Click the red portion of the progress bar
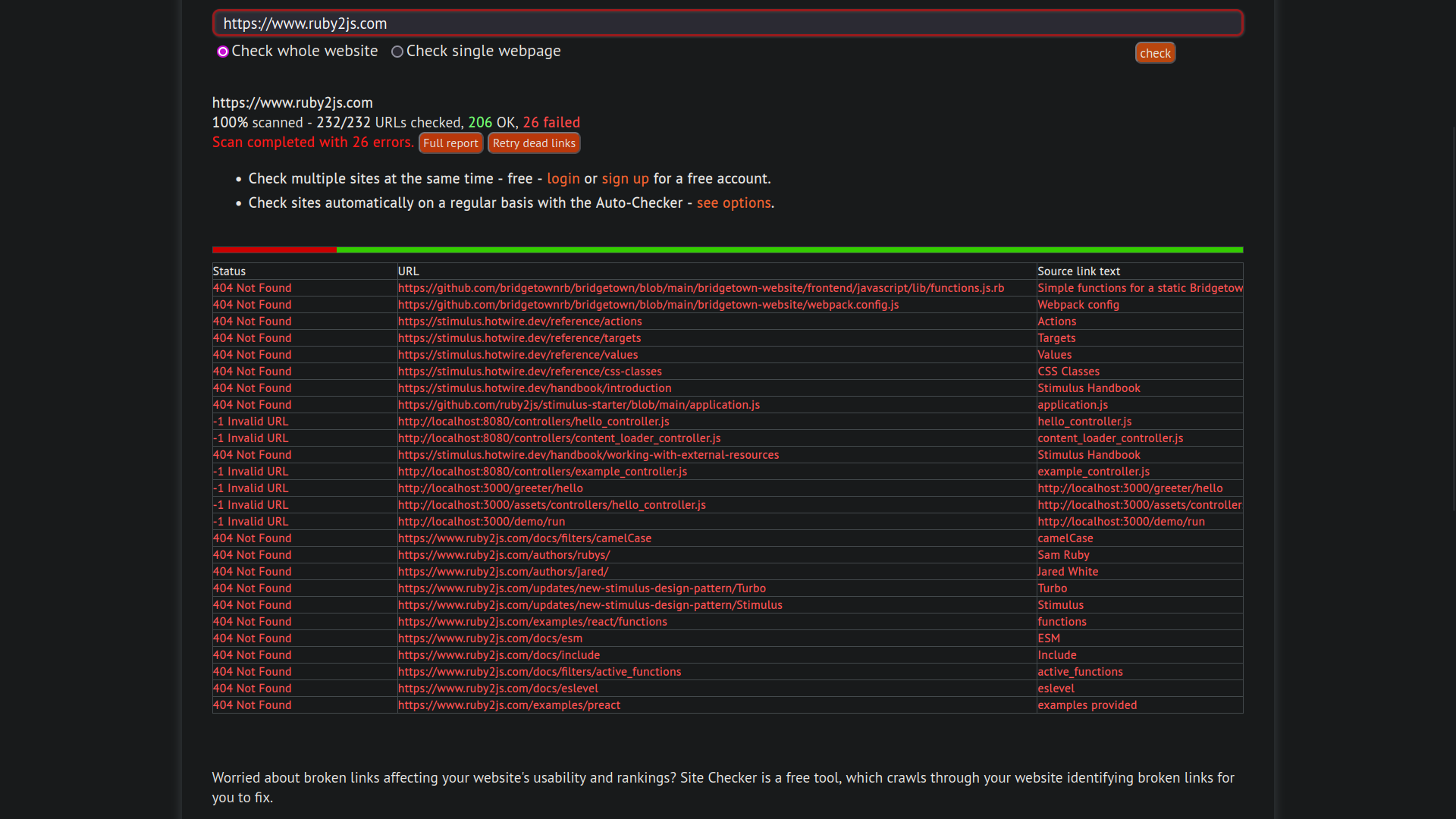1456x819 pixels. pyautogui.click(x=273, y=249)
